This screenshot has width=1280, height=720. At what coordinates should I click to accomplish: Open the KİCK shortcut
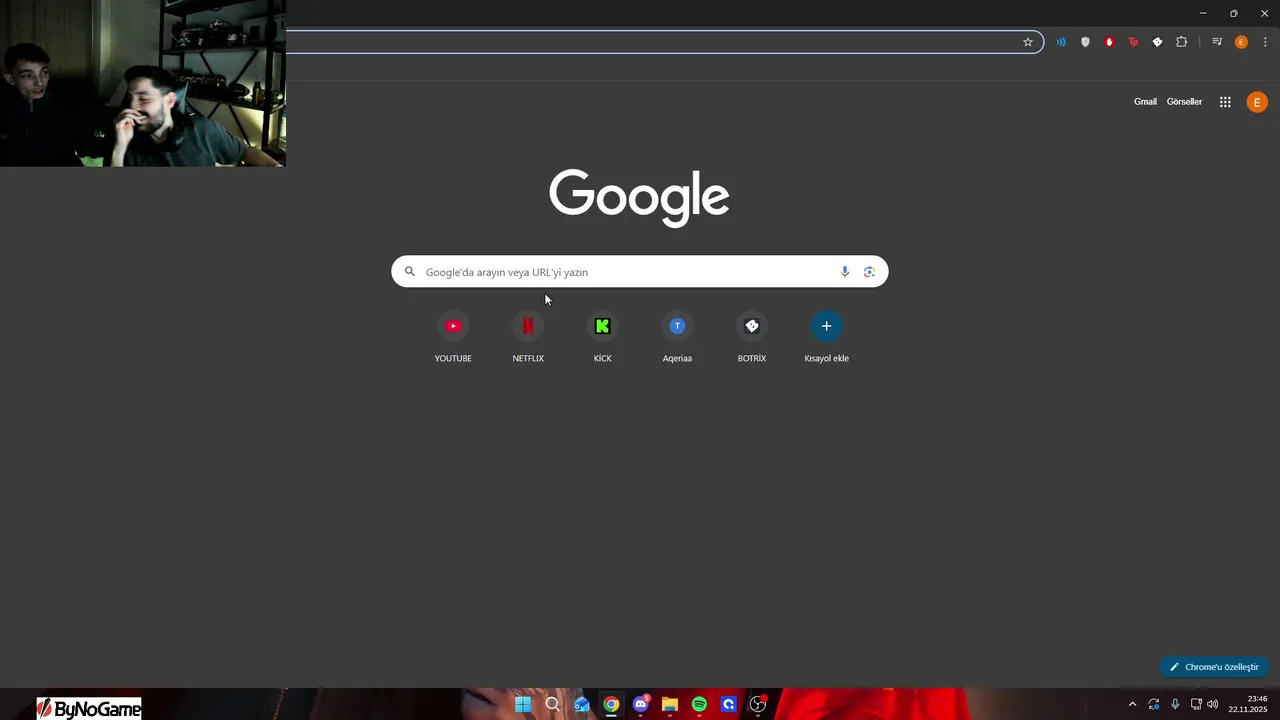pos(602,338)
